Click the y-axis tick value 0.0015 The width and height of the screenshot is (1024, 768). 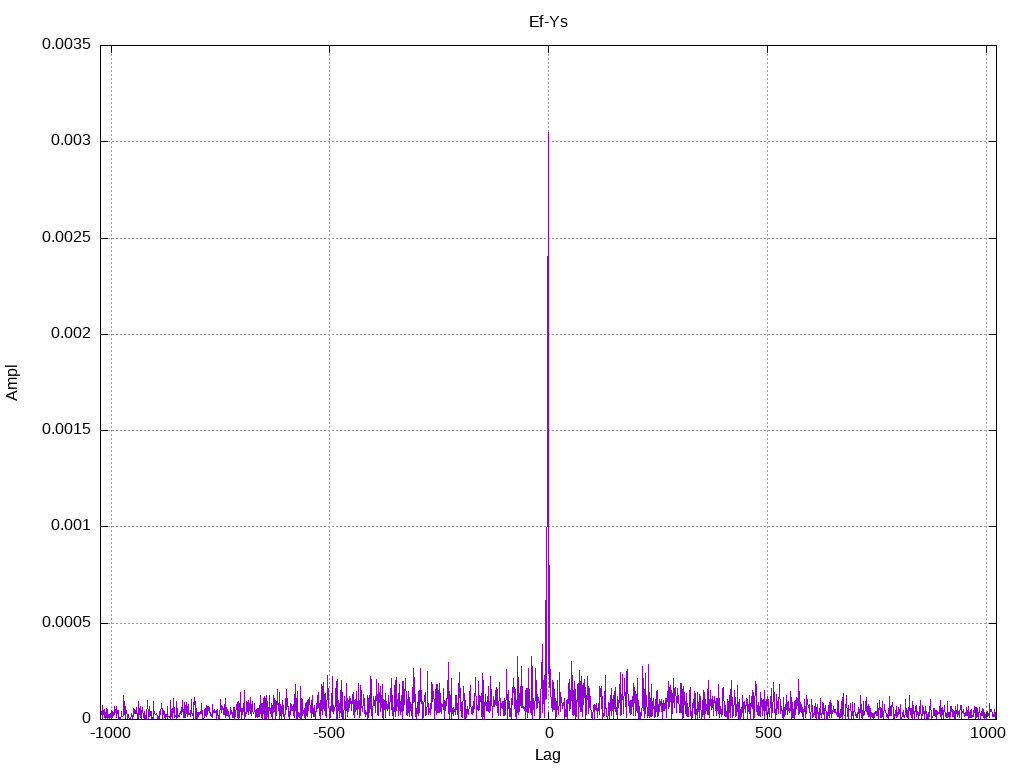tap(67, 429)
